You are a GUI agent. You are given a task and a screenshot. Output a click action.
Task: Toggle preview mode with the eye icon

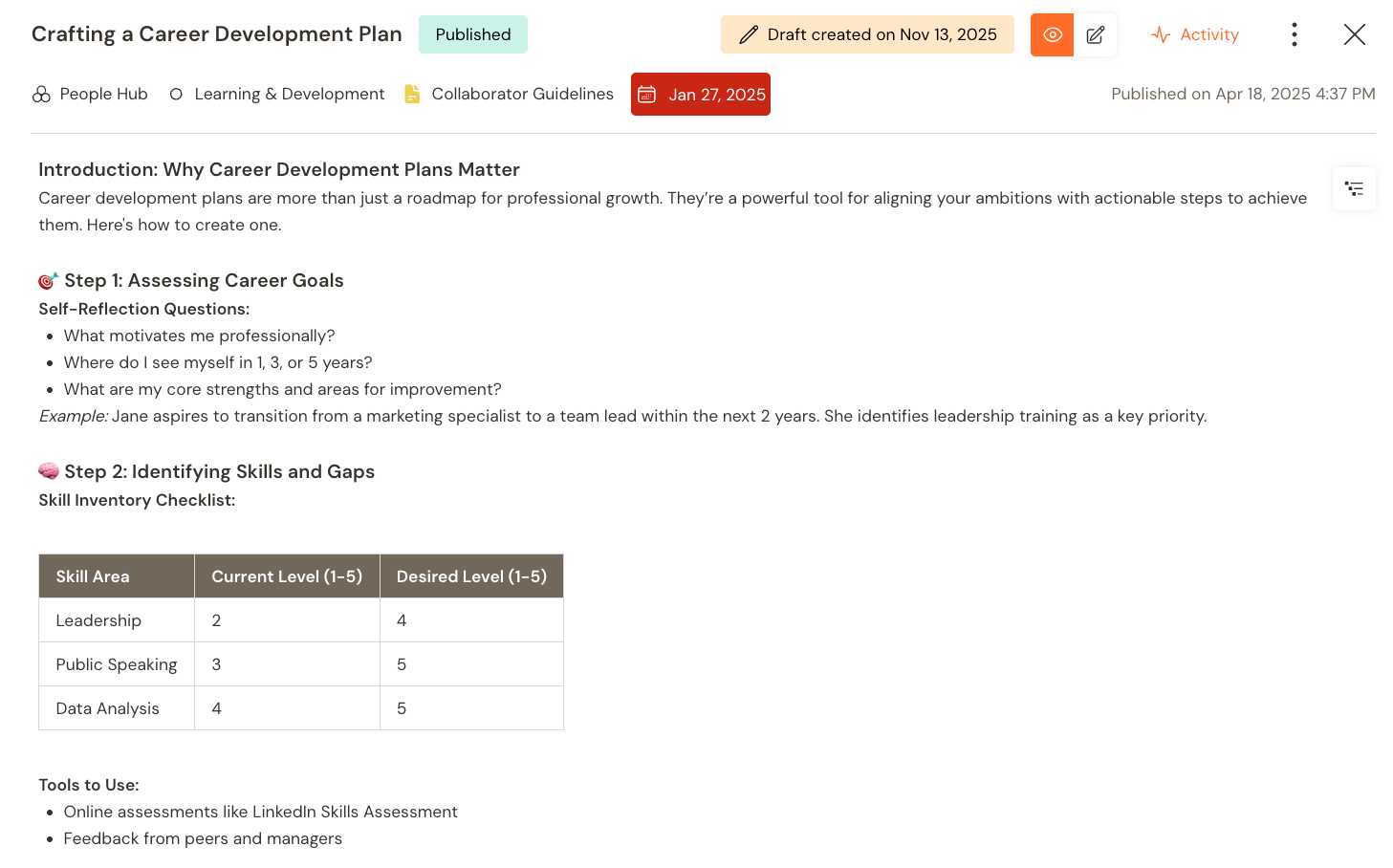pos(1052,33)
